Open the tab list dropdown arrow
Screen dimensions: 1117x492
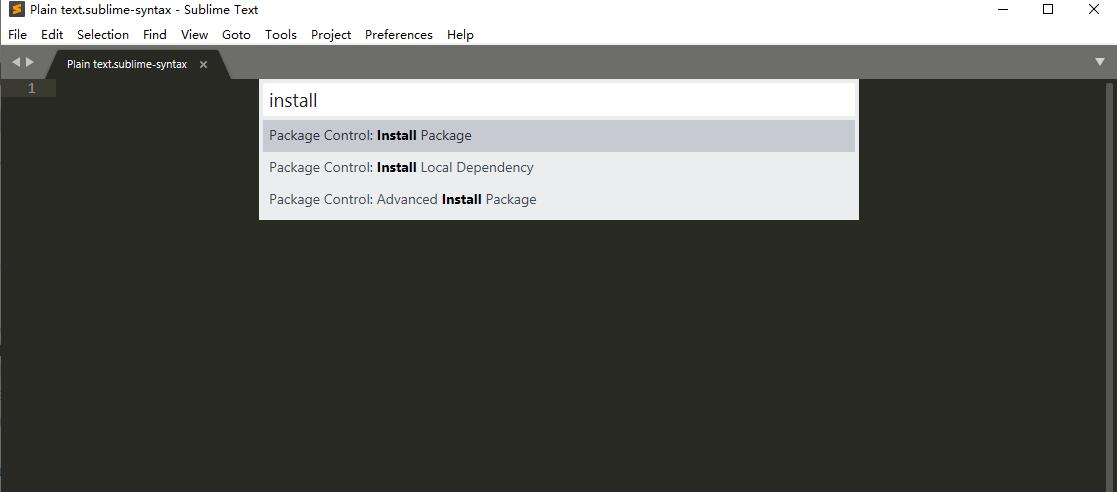click(x=1100, y=62)
